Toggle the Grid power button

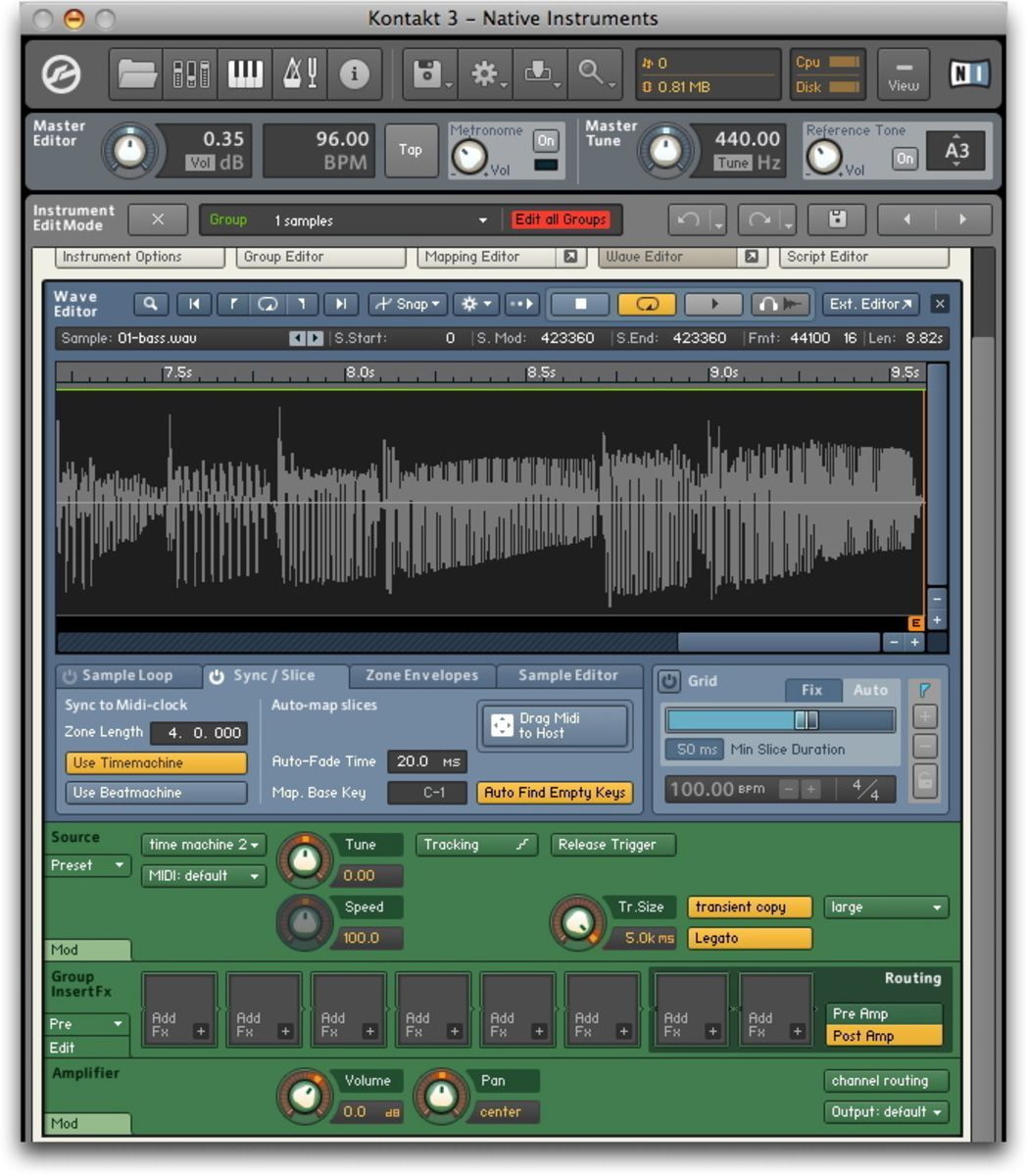(x=668, y=680)
